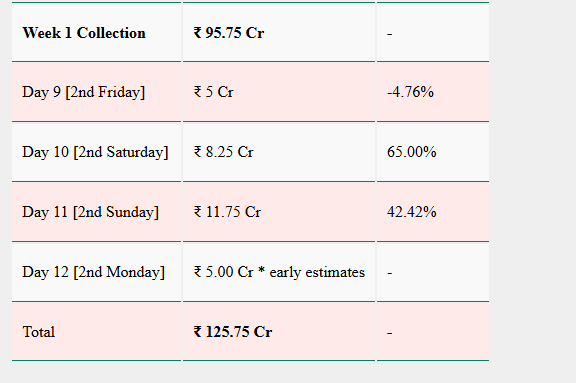The image size is (576, 383).
Task: Click the Day 12 [2nd Monday] cell
Action: tap(96, 272)
